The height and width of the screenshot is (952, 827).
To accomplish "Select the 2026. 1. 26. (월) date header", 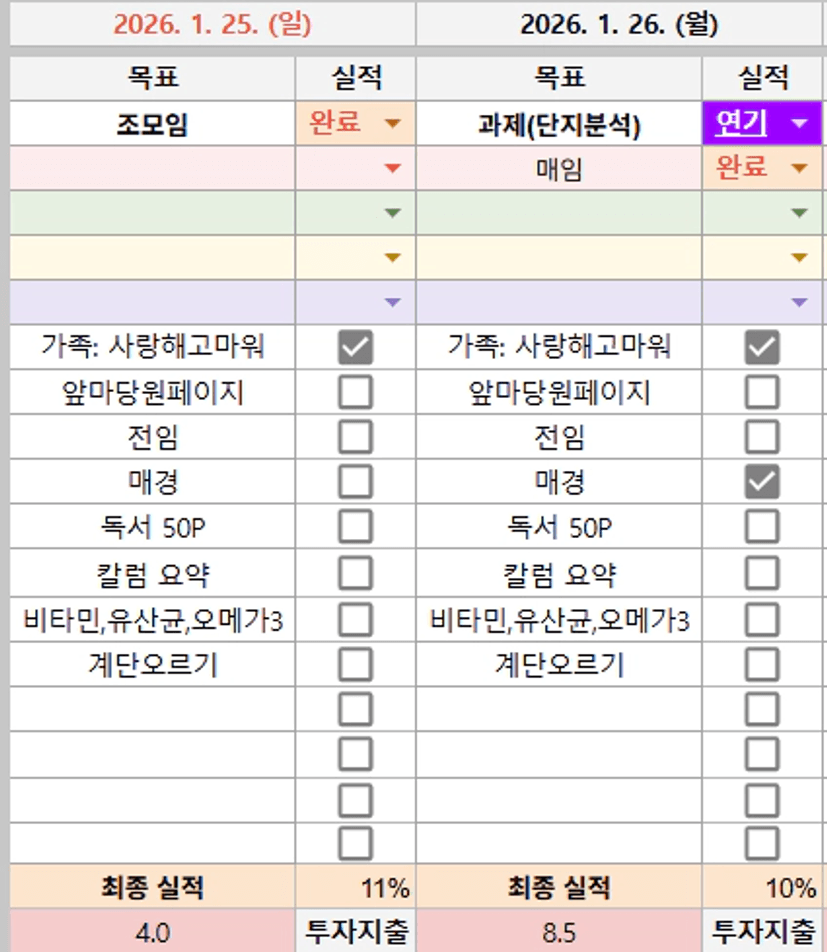I will [619, 24].
